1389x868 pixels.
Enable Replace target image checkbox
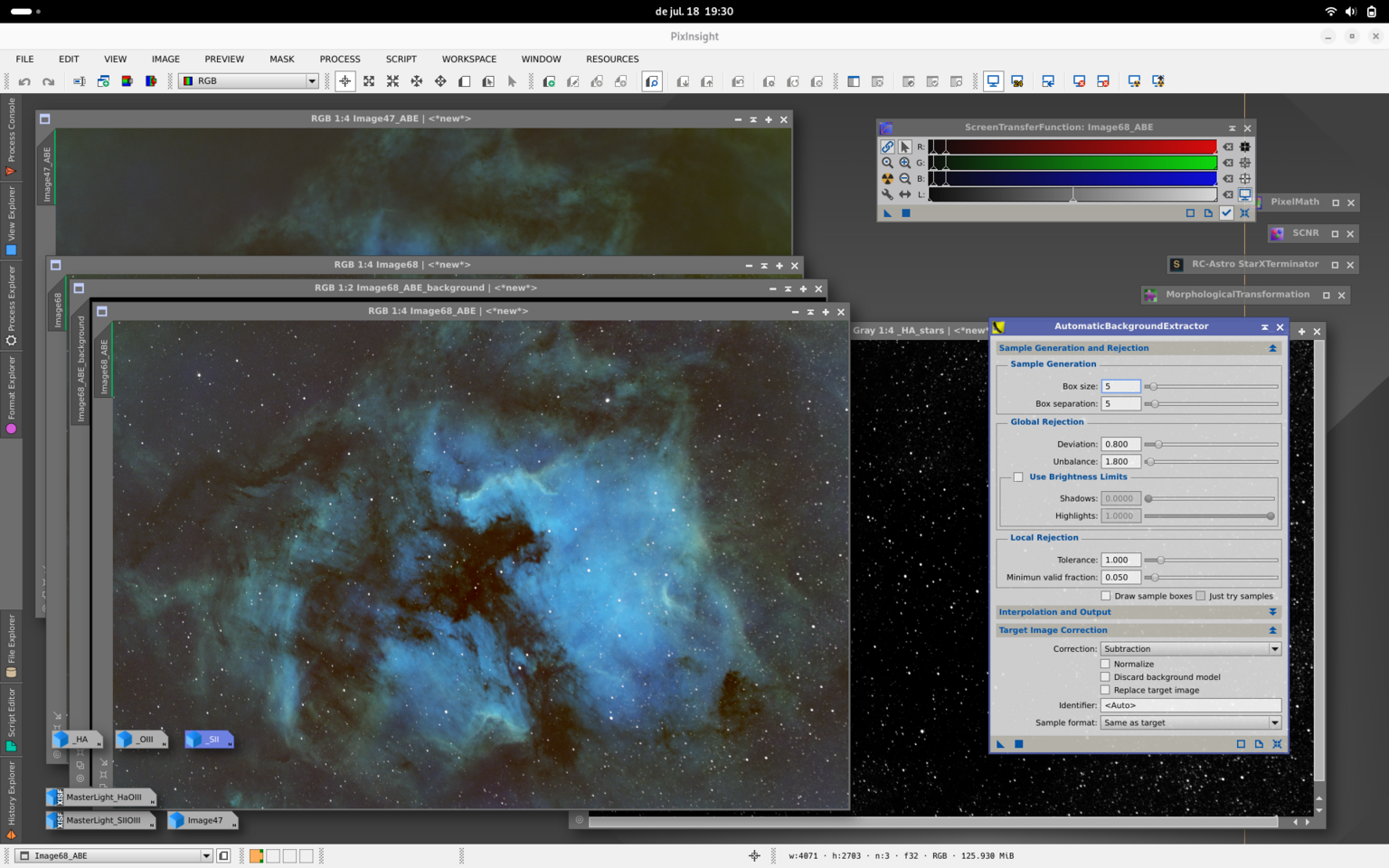click(1105, 690)
